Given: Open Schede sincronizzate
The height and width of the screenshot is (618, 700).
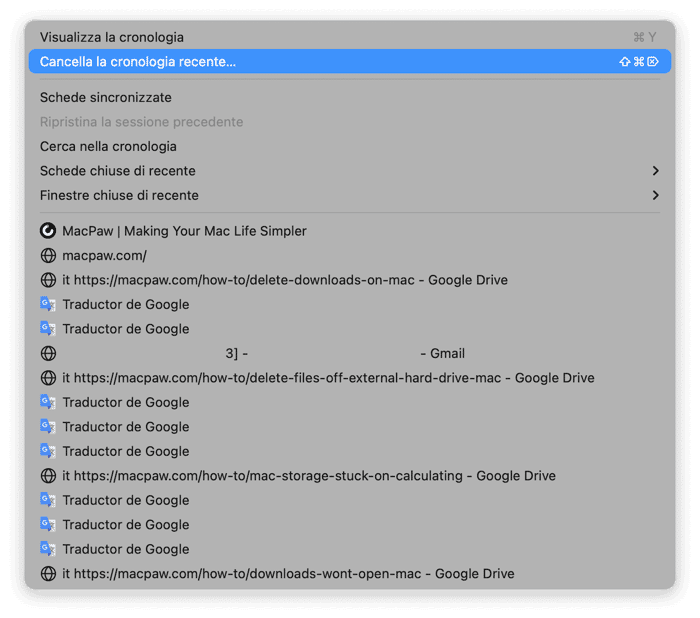Looking at the screenshot, I should tap(350, 97).
